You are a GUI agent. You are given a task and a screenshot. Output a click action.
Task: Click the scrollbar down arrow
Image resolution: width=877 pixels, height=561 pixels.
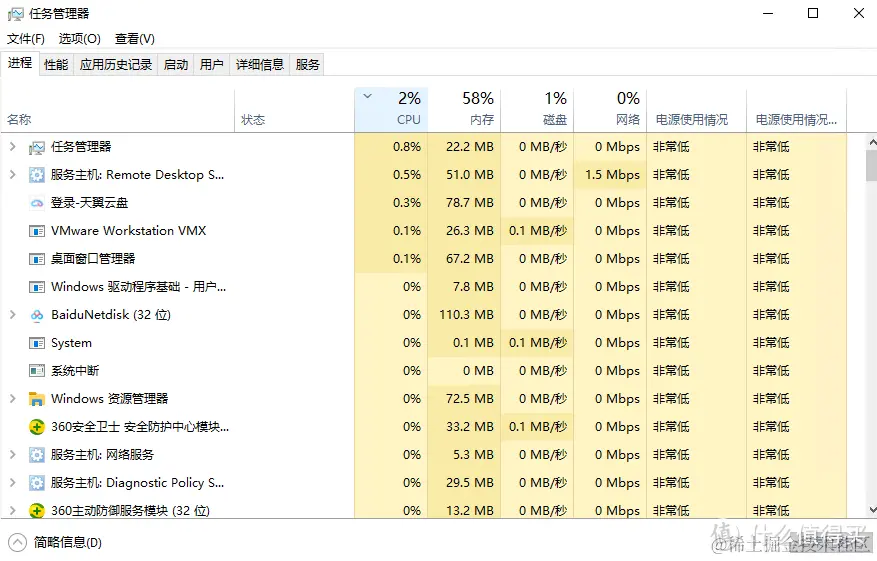coord(872,510)
